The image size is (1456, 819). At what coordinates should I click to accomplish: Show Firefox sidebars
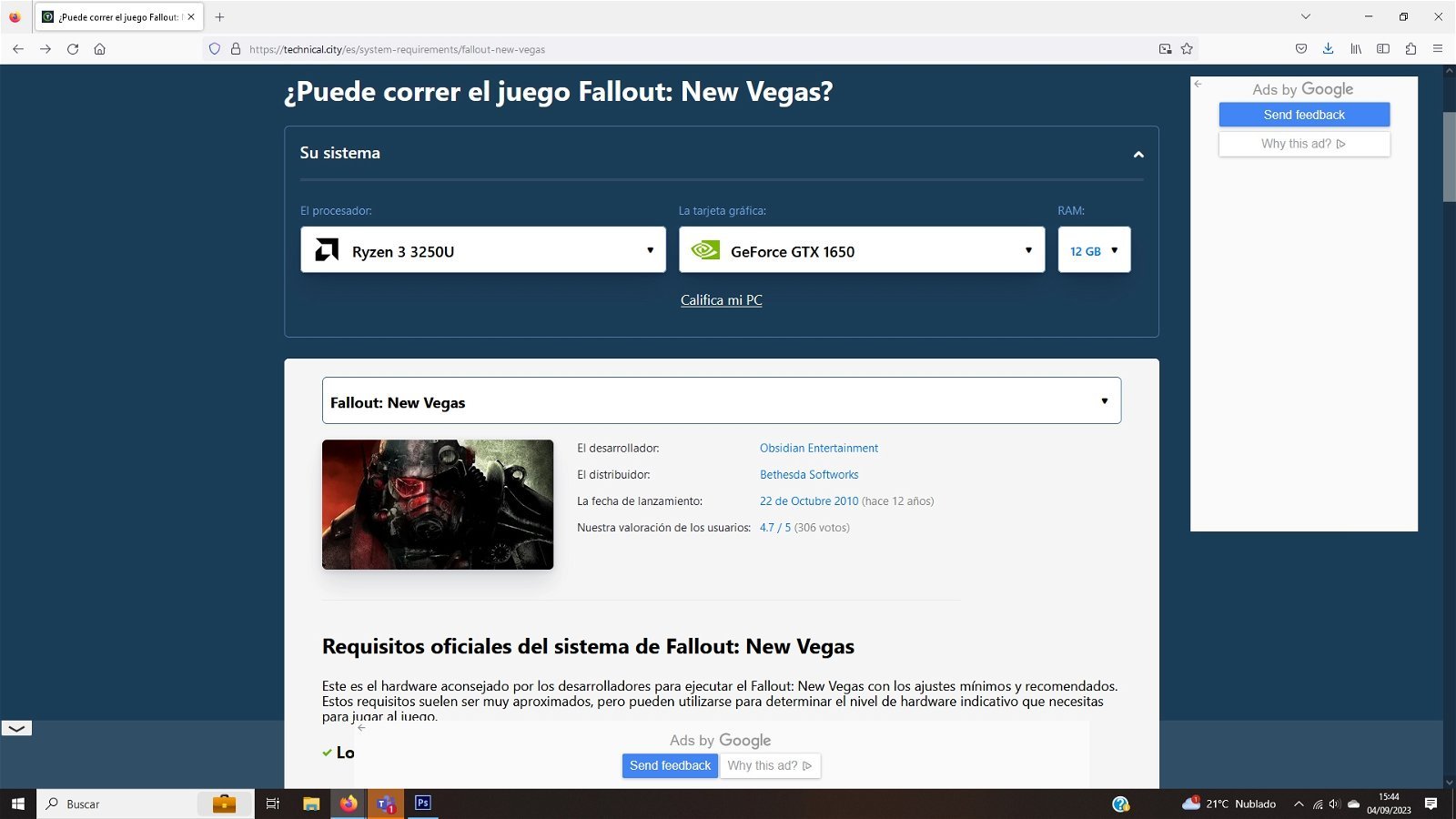[x=1383, y=49]
